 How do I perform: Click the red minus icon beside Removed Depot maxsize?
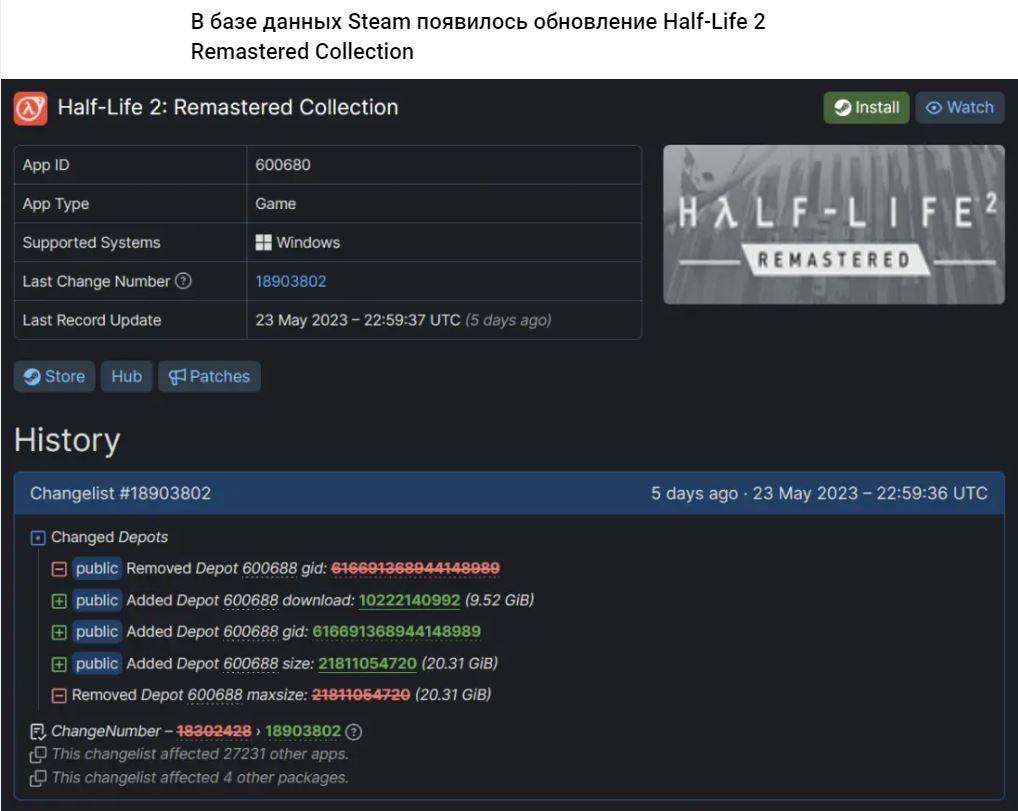59,695
